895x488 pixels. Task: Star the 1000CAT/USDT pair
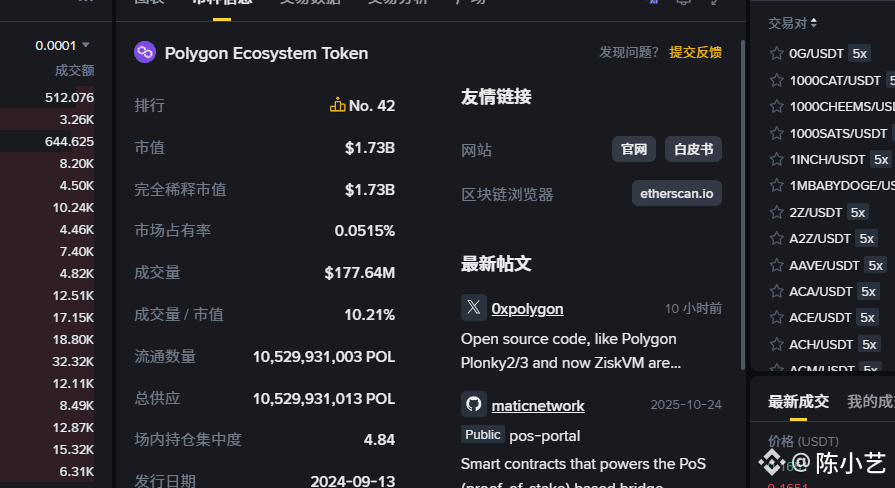(x=776, y=80)
